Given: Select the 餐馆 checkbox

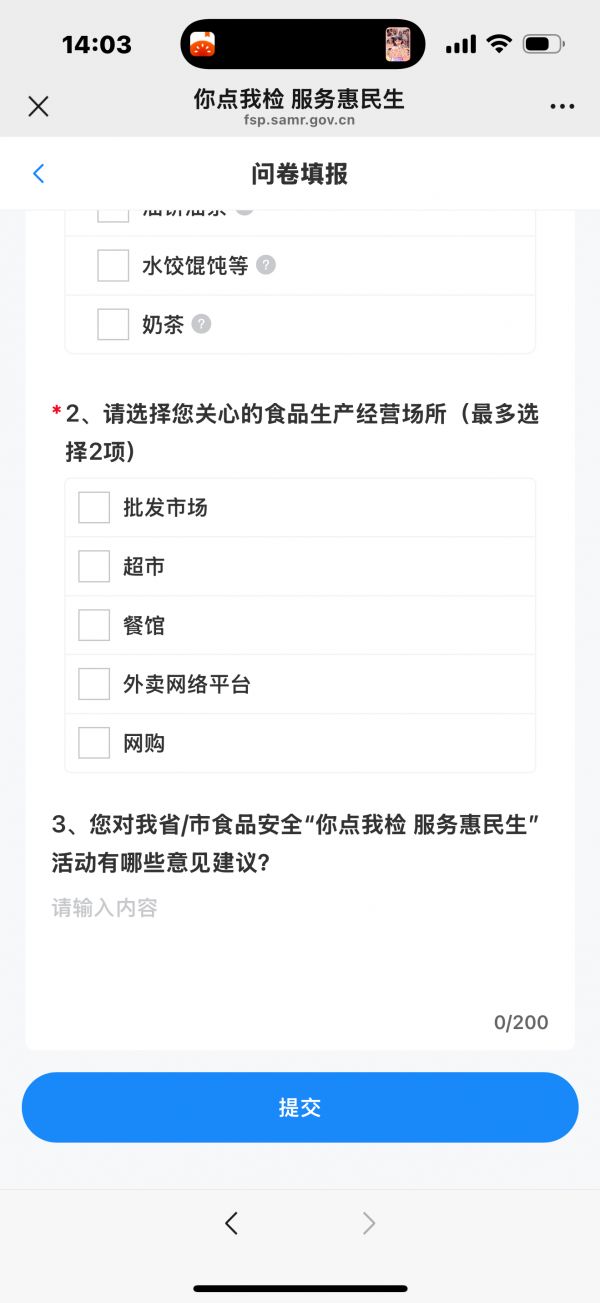Looking at the screenshot, I should point(94,625).
